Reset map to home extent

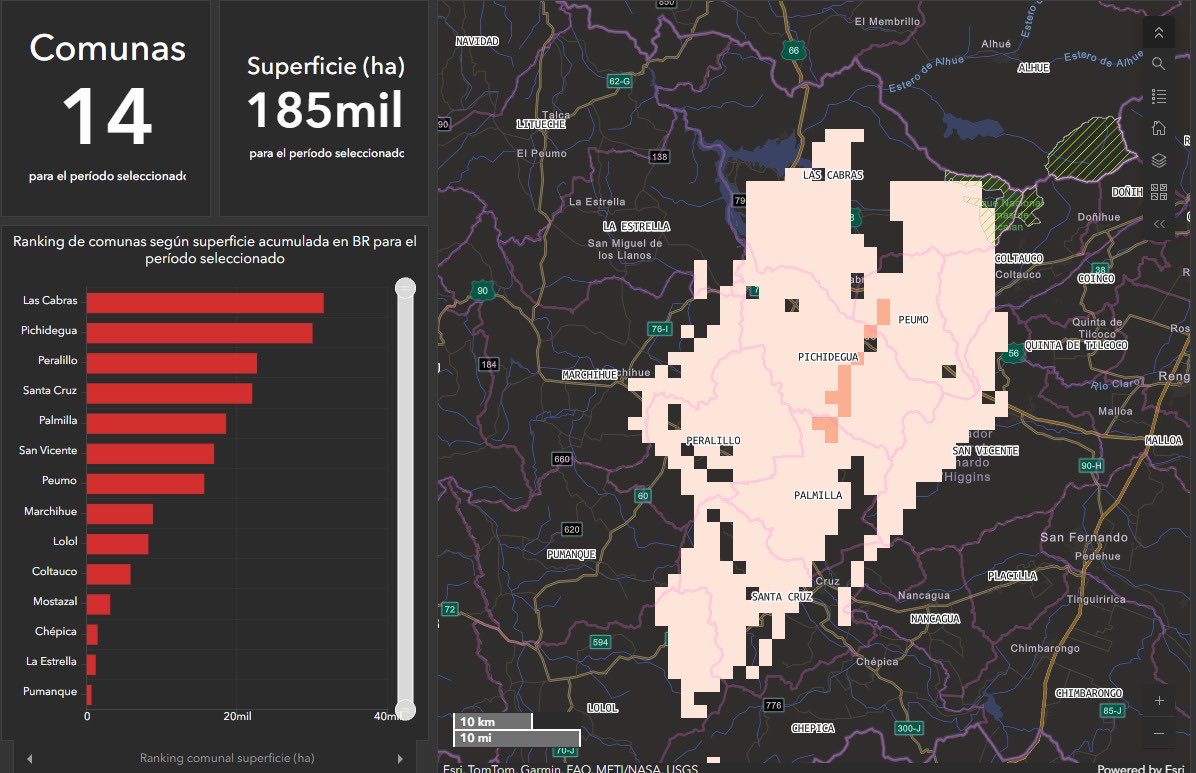pos(1159,128)
